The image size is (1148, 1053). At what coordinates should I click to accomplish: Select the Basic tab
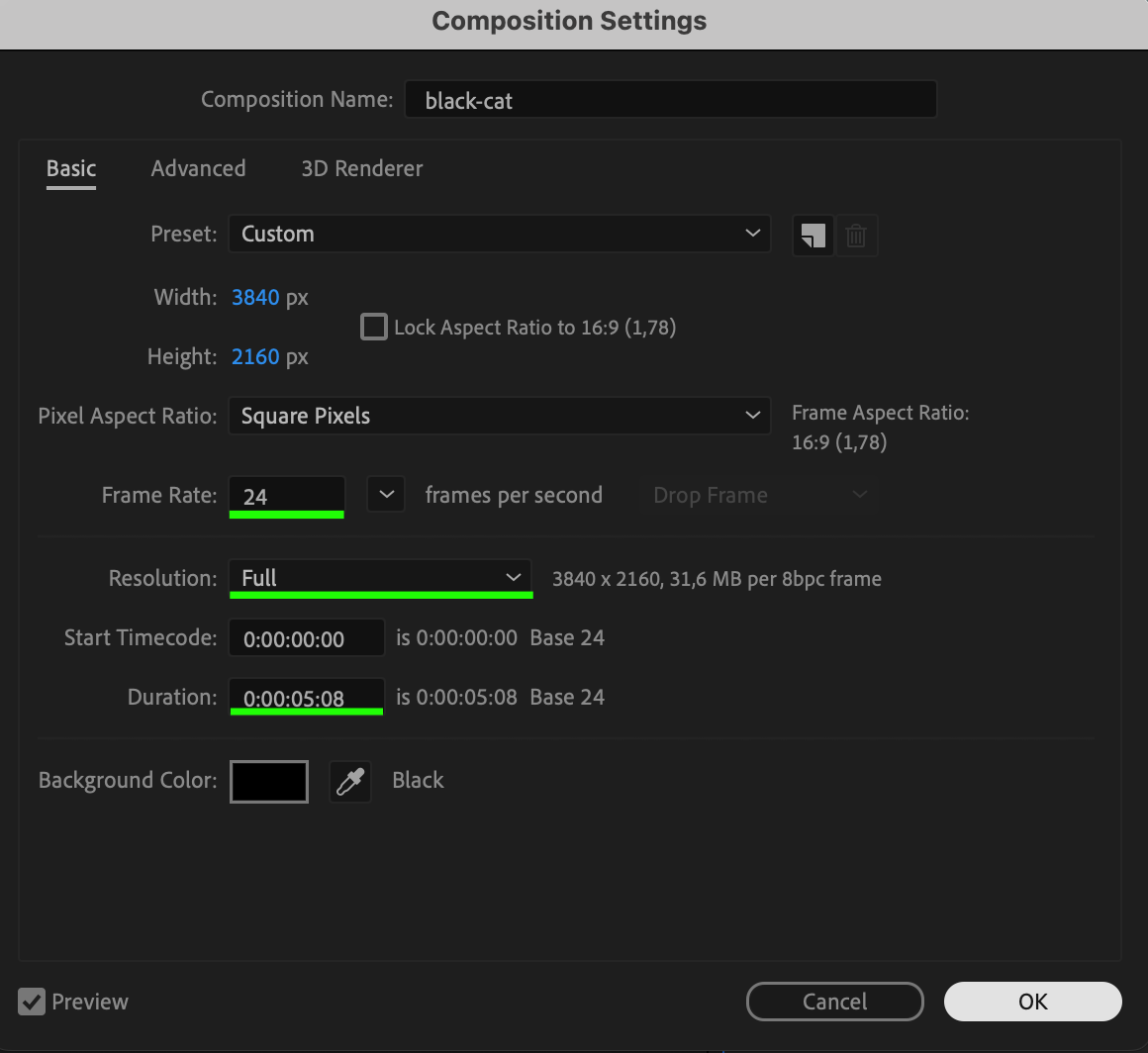71,169
